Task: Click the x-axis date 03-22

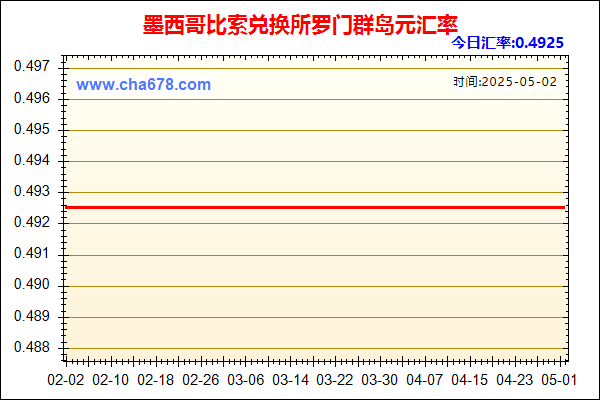Action: pyautogui.click(x=335, y=380)
